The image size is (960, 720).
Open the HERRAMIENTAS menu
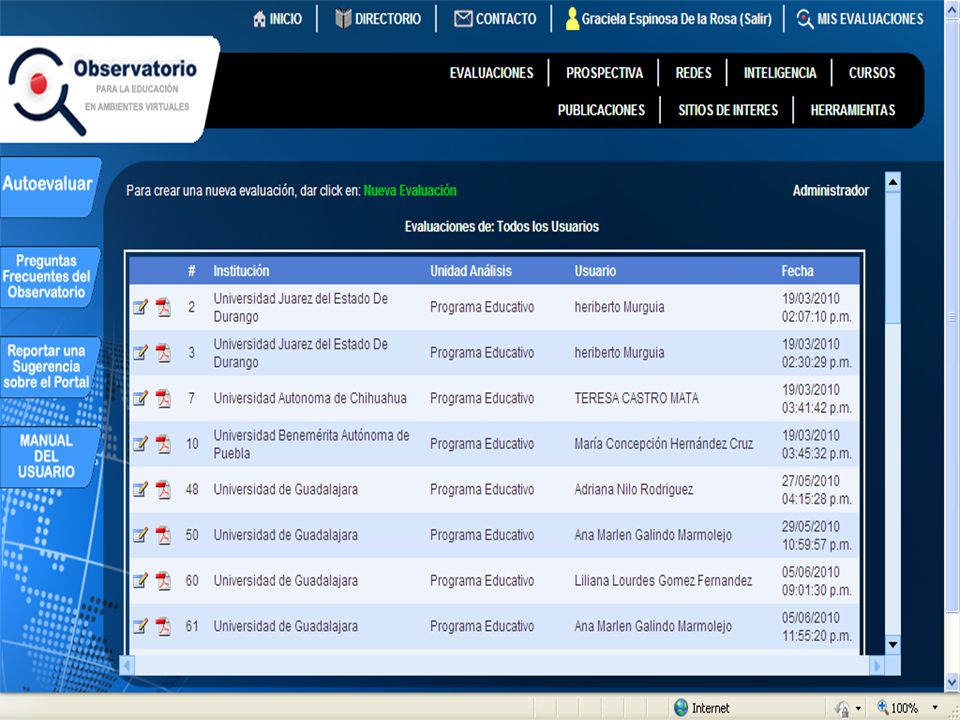click(x=853, y=110)
